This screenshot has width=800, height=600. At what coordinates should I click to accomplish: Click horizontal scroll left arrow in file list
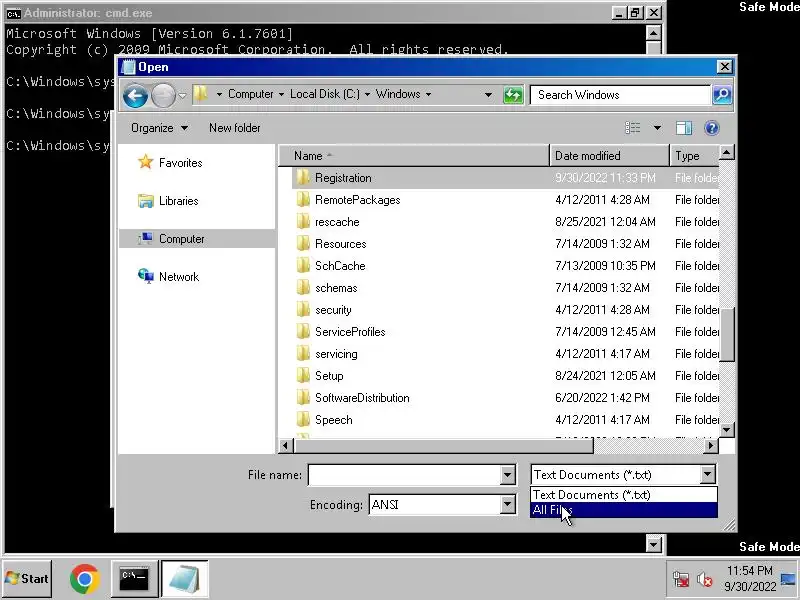click(x=285, y=446)
